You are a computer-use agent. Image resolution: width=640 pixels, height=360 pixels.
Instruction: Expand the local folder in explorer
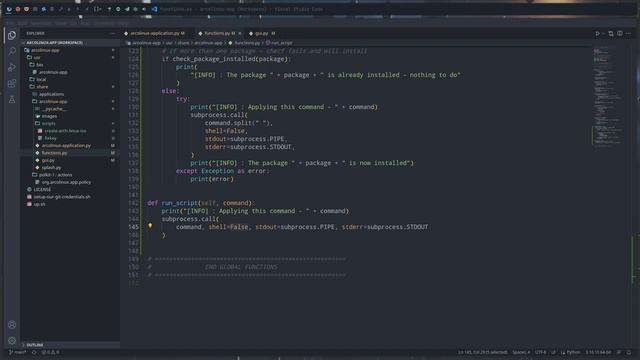coord(71,80)
